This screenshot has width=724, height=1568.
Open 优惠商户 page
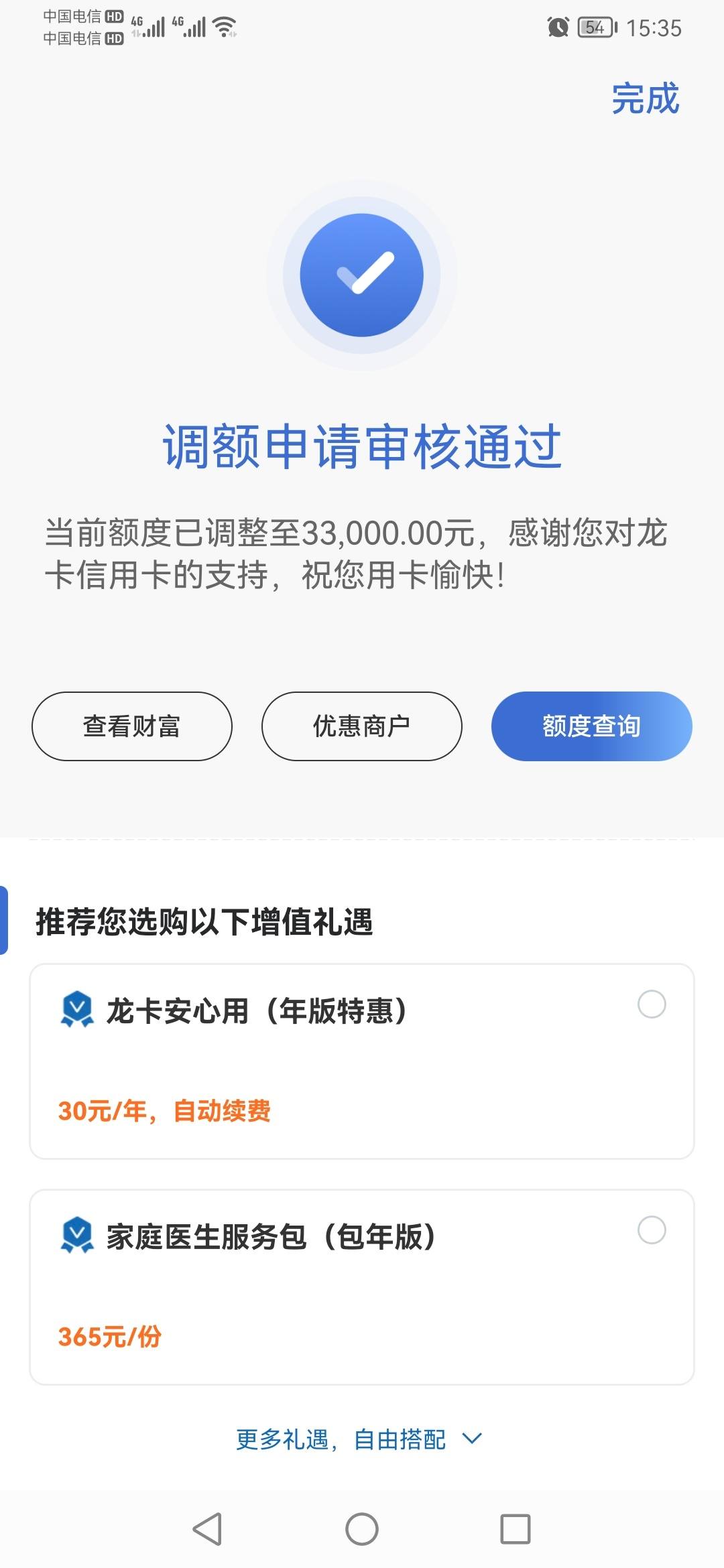click(362, 726)
